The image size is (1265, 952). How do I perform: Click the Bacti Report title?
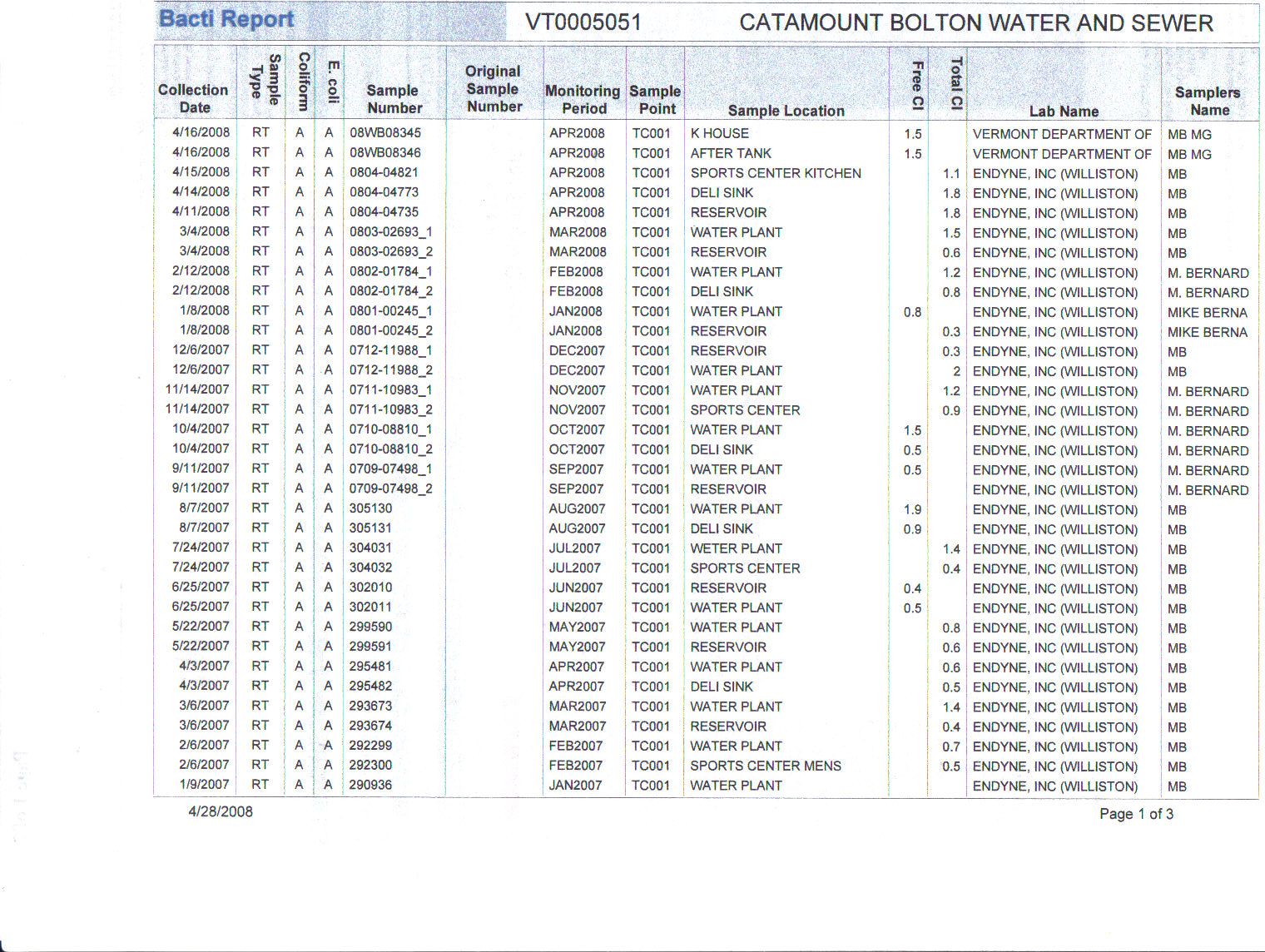(226, 19)
